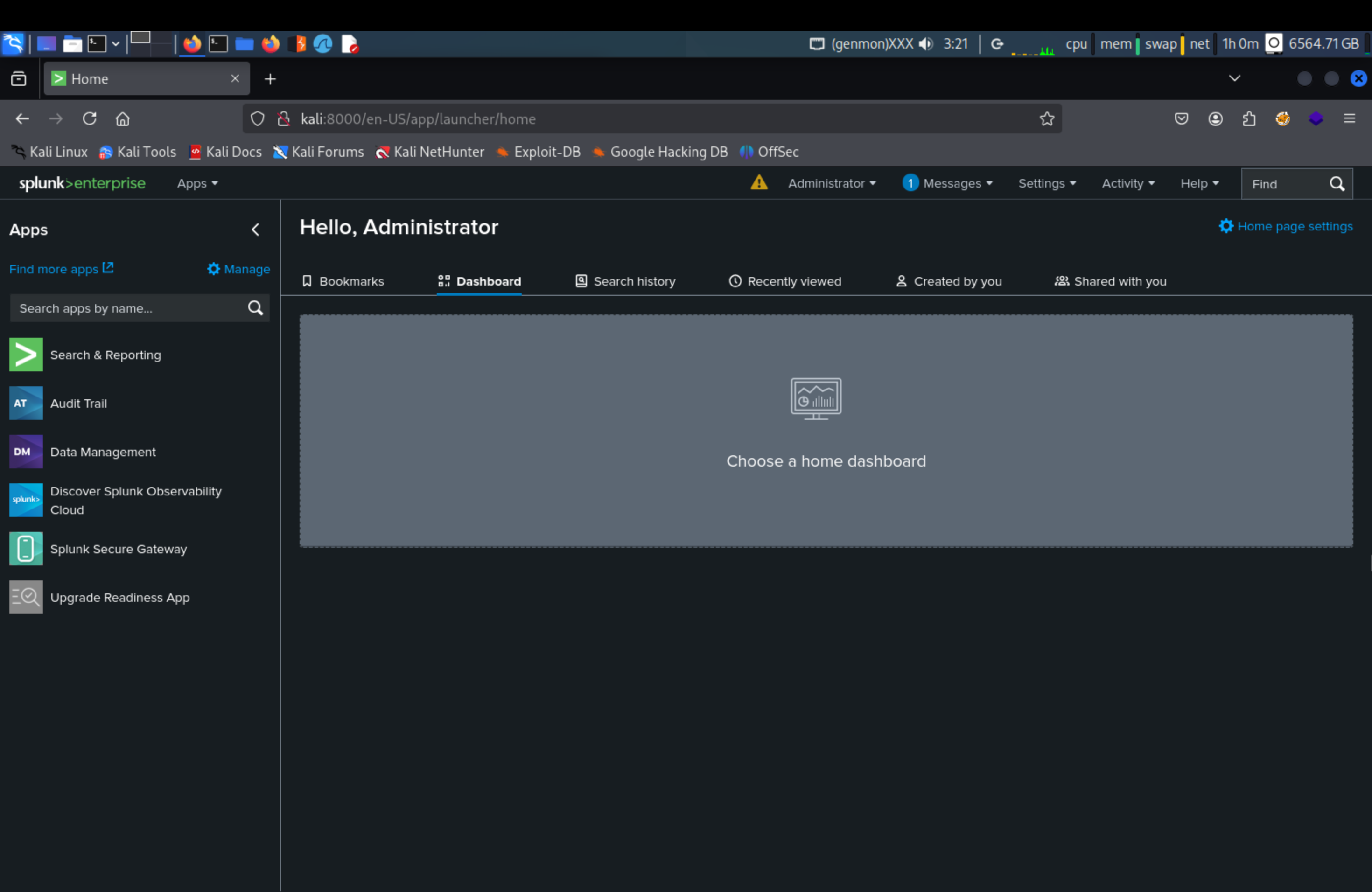Open the Search & Reporting app icon
Image resolution: width=1372 pixels, height=892 pixels.
click(x=26, y=355)
